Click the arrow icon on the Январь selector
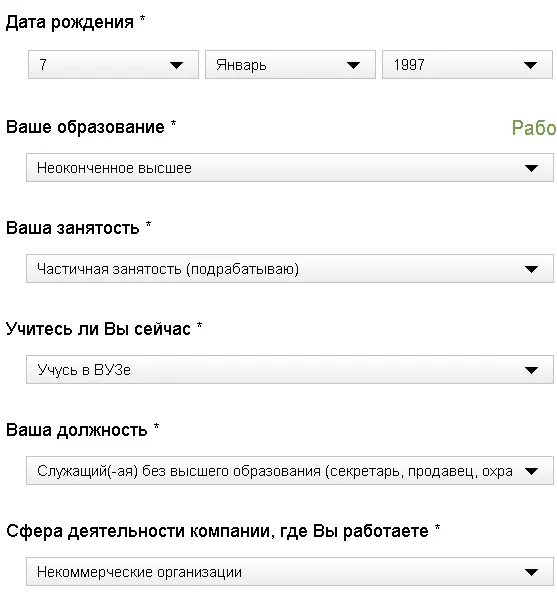Screen dimensions: 557x609 tap(353, 65)
